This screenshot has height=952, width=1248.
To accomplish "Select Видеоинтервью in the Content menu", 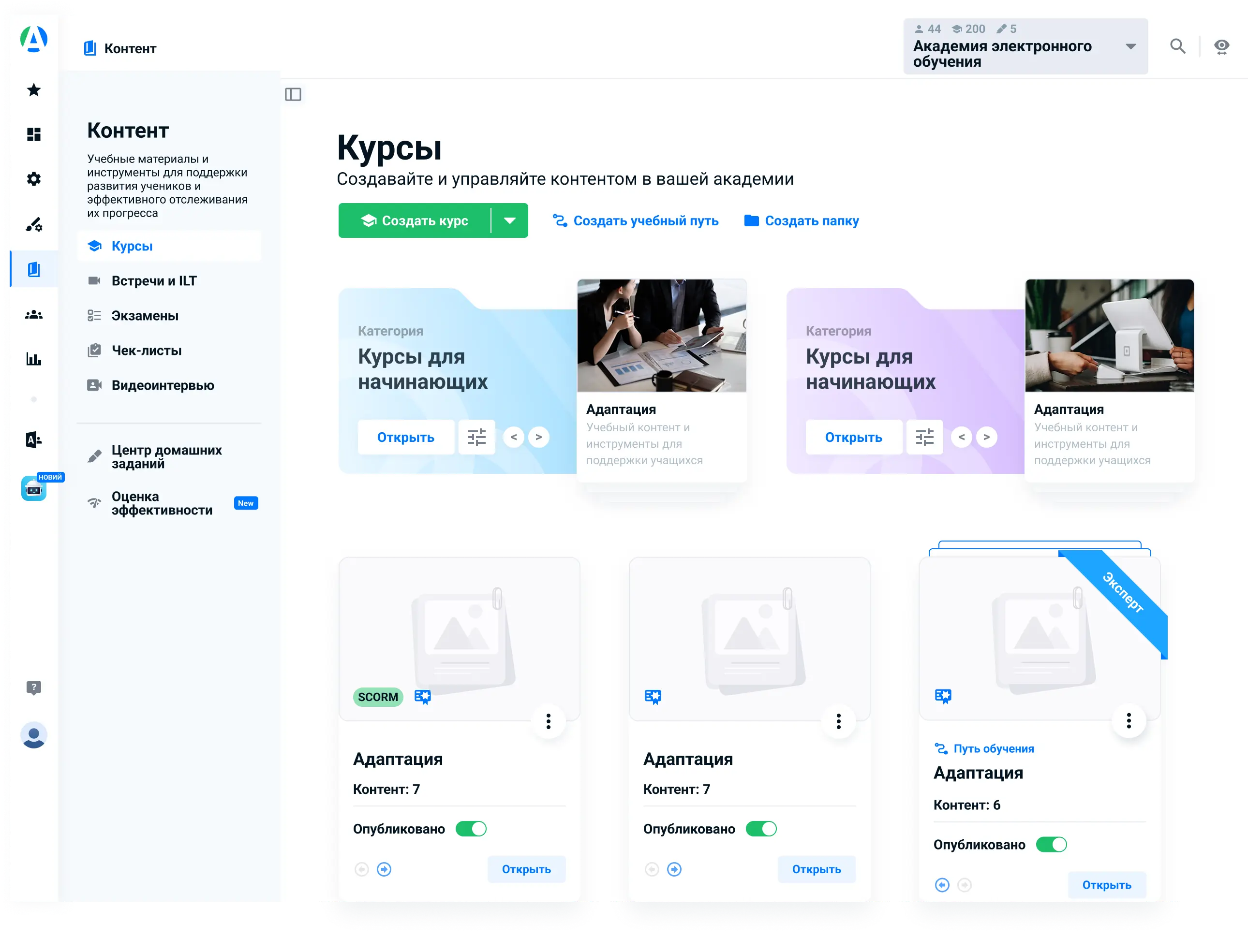I will pyautogui.click(x=169, y=385).
